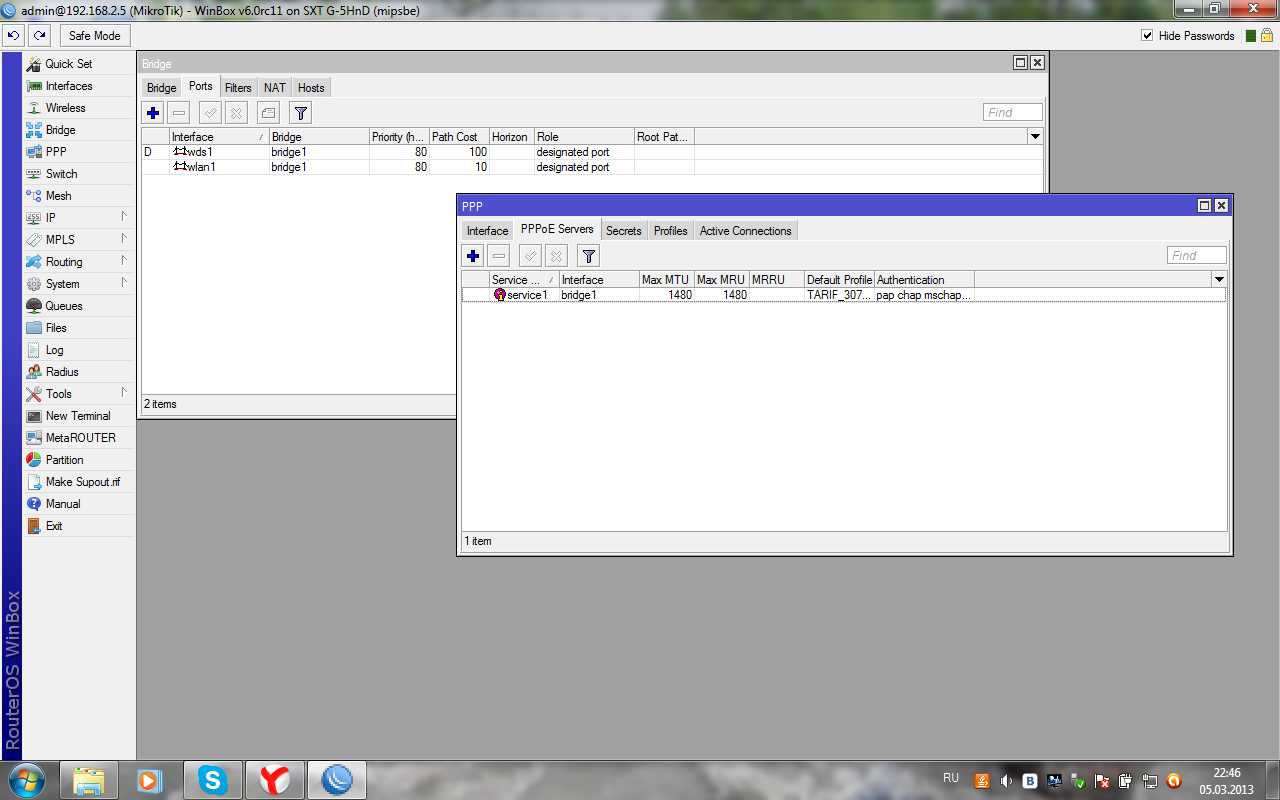The width and height of the screenshot is (1280, 800).
Task: Open the NAT tab in Bridge window
Action: (275, 88)
